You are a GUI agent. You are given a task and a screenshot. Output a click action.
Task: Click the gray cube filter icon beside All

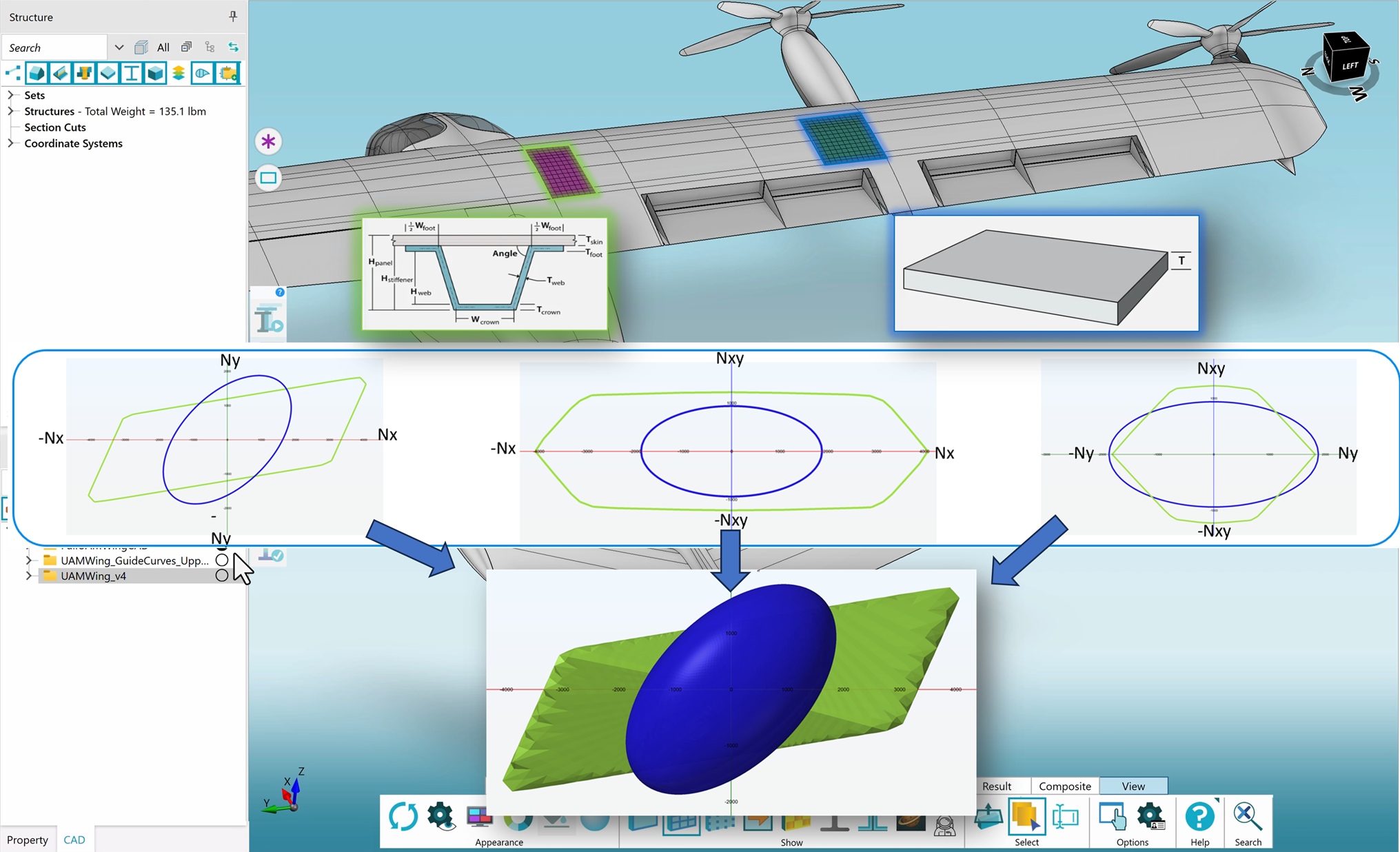point(141,48)
